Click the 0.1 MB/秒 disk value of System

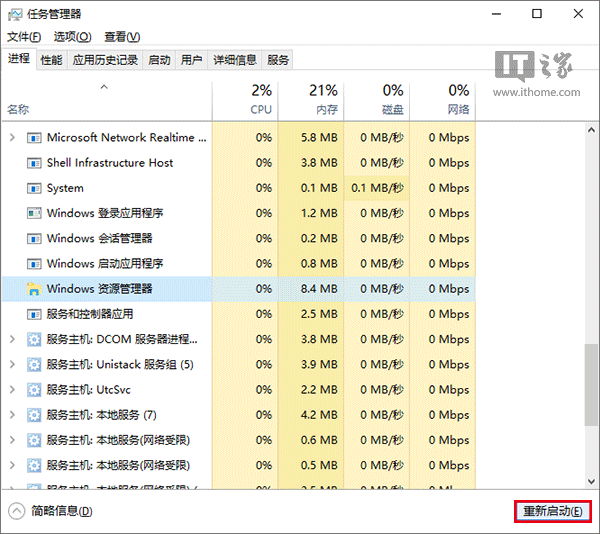(377, 188)
